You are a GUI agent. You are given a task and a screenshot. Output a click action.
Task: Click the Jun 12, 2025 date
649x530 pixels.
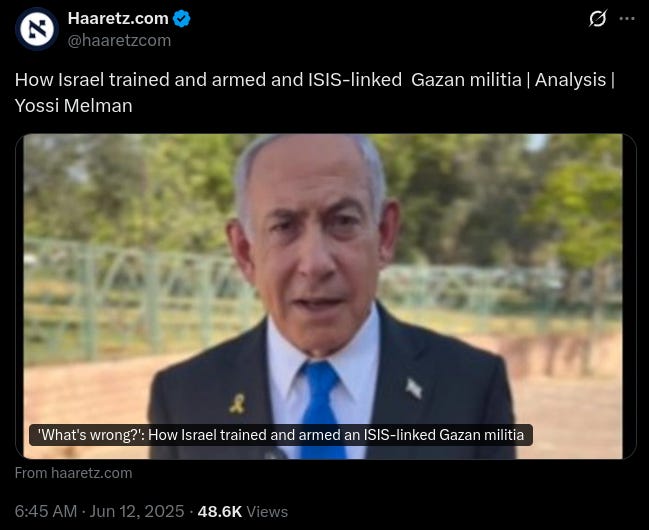[x=137, y=511]
